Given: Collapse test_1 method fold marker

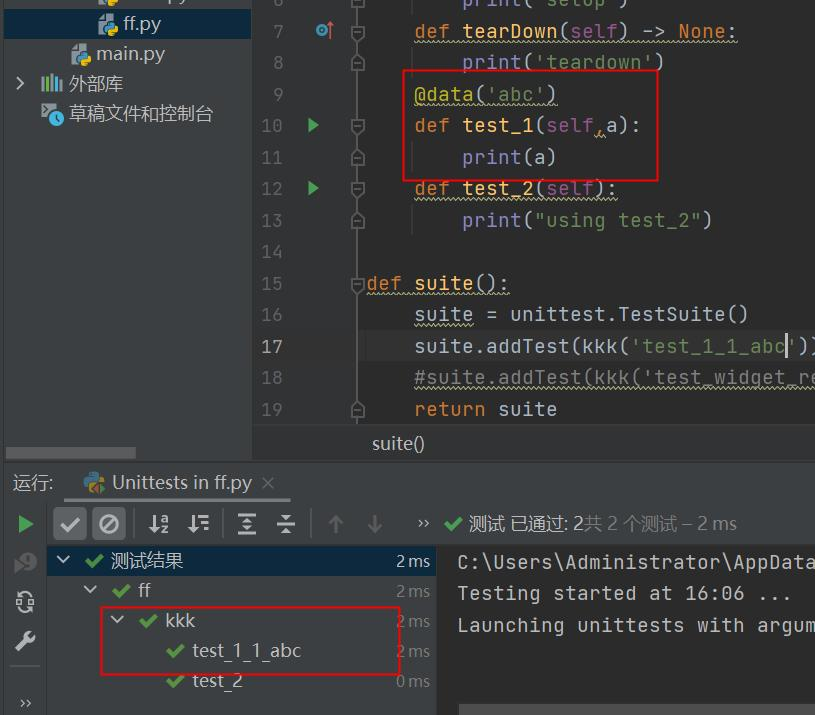Looking at the screenshot, I should pyautogui.click(x=358, y=126).
